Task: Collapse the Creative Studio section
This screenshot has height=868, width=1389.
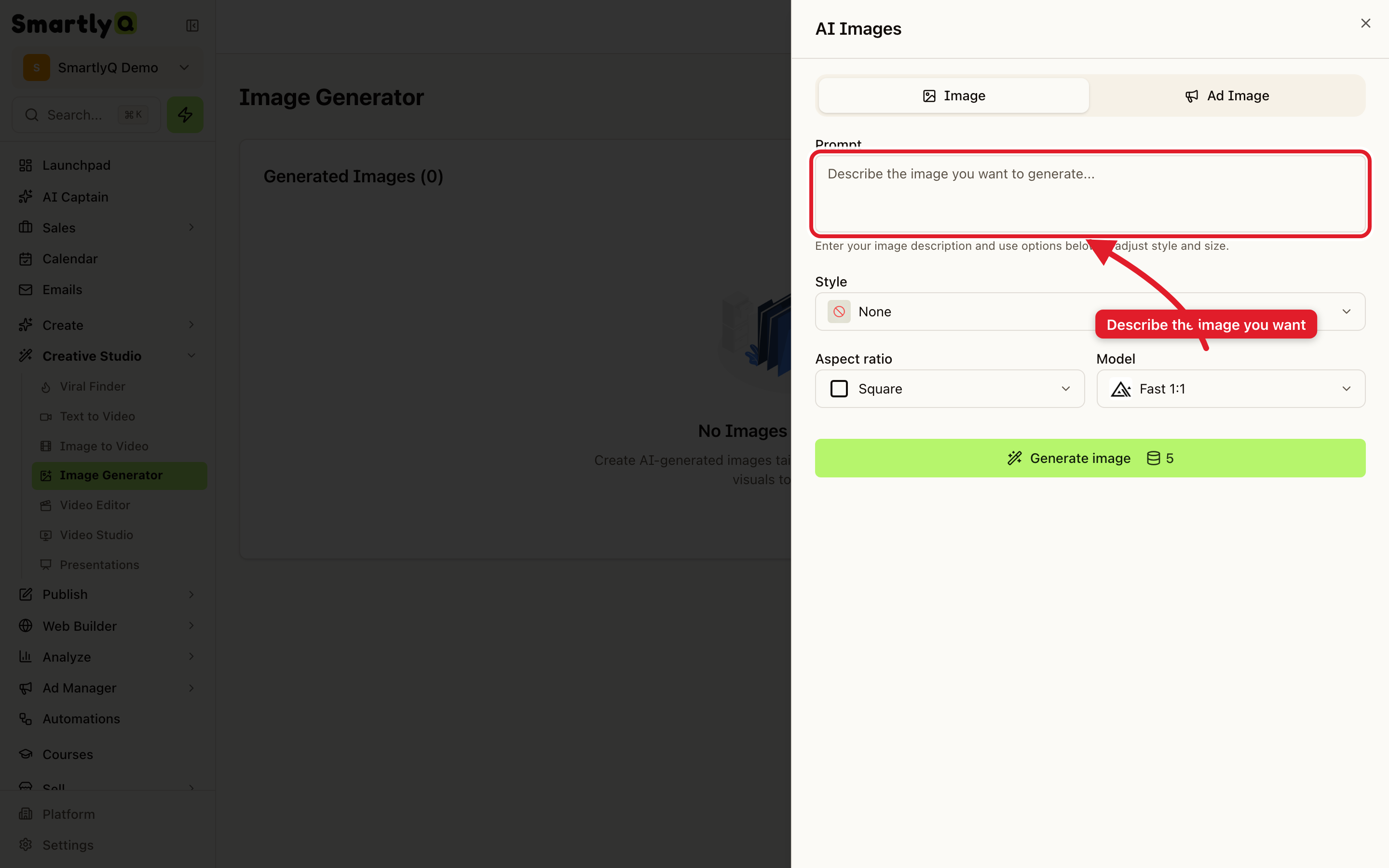Action: coord(191,356)
